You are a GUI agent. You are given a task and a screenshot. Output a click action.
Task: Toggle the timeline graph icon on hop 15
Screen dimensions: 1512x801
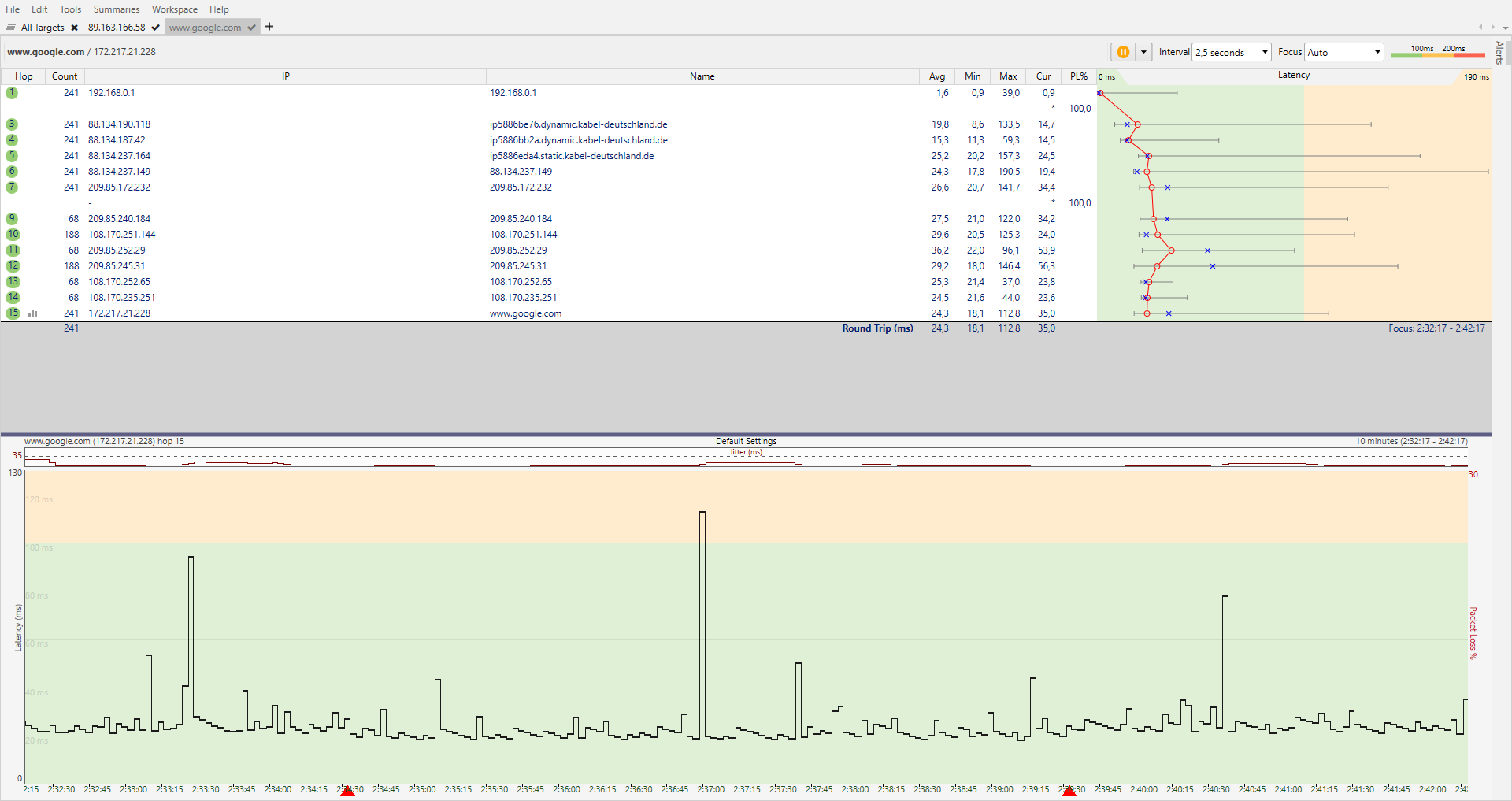pyautogui.click(x=33, y=313)
